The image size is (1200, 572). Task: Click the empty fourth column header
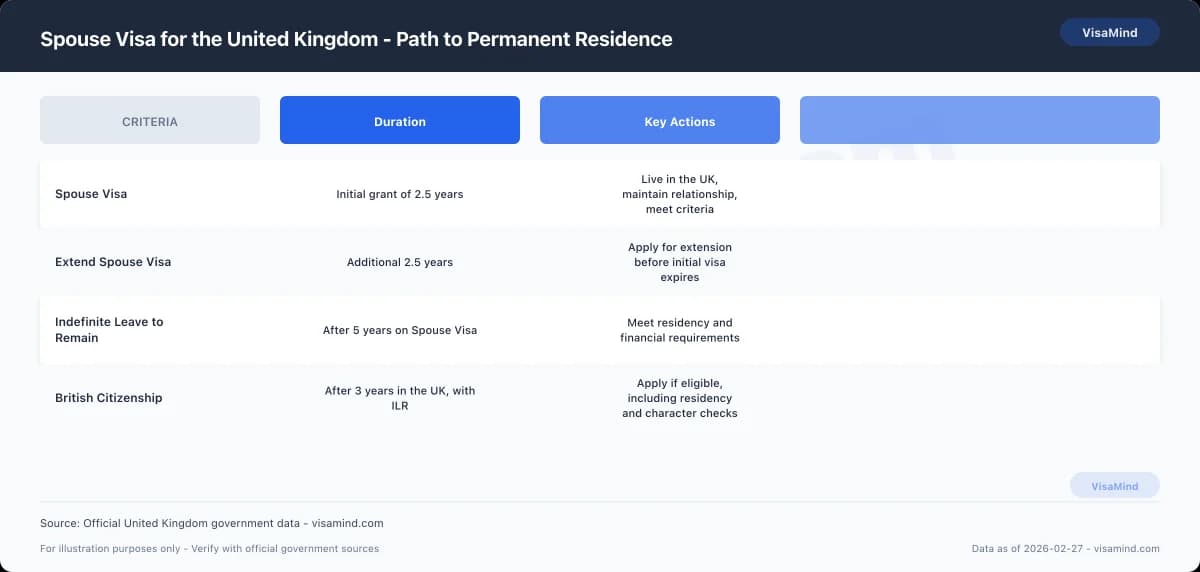click(979, 121)
